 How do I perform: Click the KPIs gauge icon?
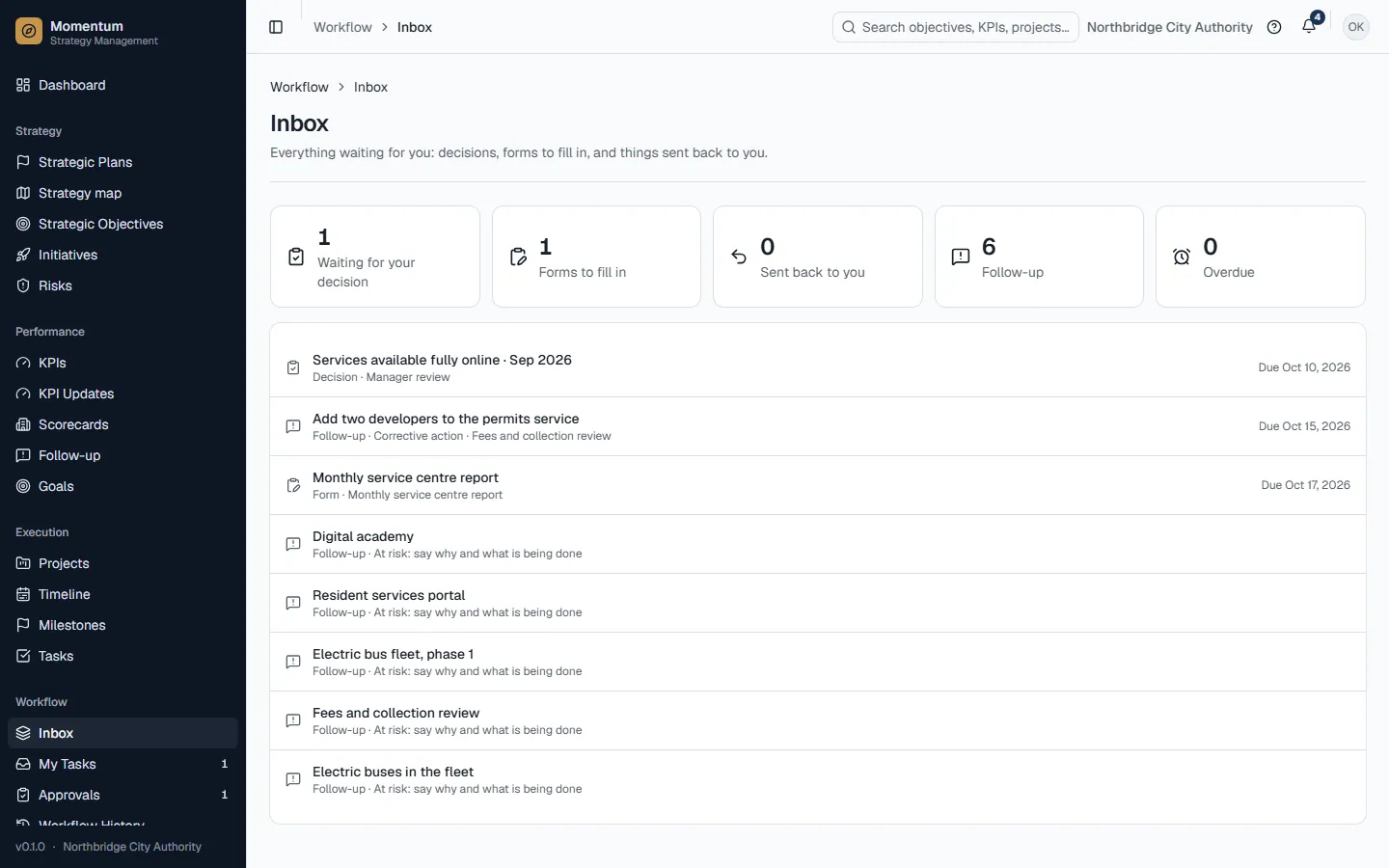[23, 363]
